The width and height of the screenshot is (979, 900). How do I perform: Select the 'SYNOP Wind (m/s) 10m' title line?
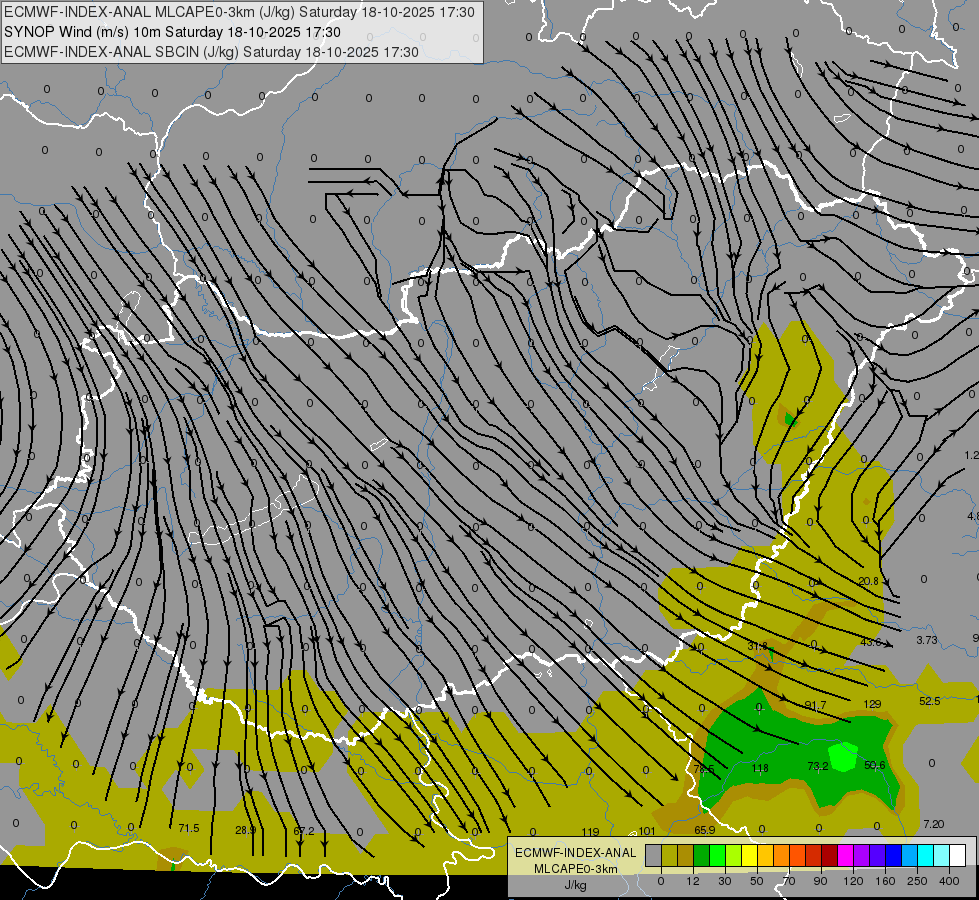click(172, 32)
